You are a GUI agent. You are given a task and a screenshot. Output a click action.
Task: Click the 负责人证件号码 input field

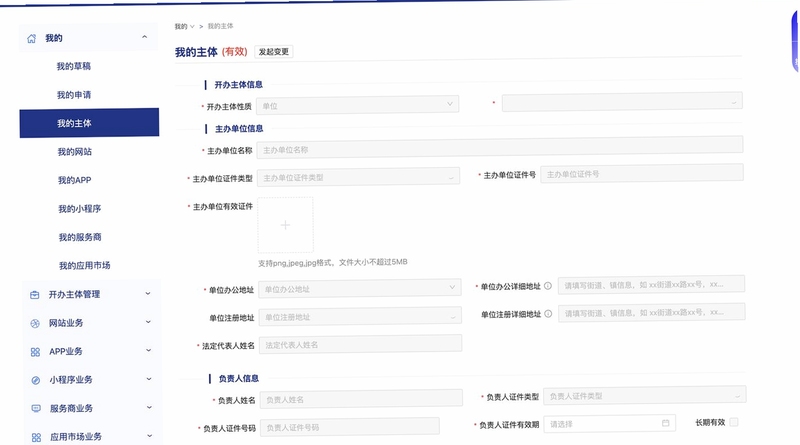(x=350, y=427)
